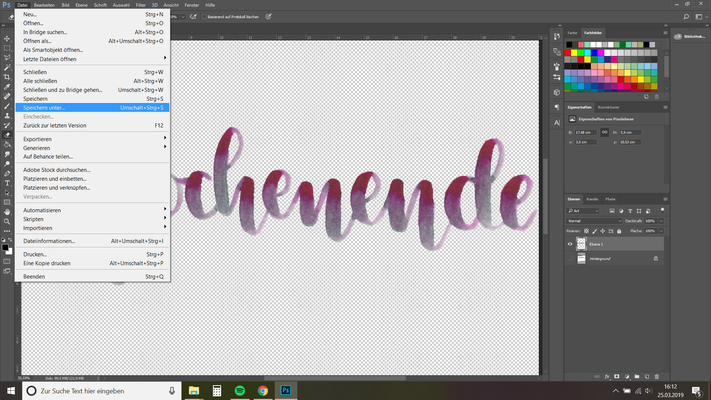
Task: Switch to the Kanäle tab
Action: click(592, 199)
